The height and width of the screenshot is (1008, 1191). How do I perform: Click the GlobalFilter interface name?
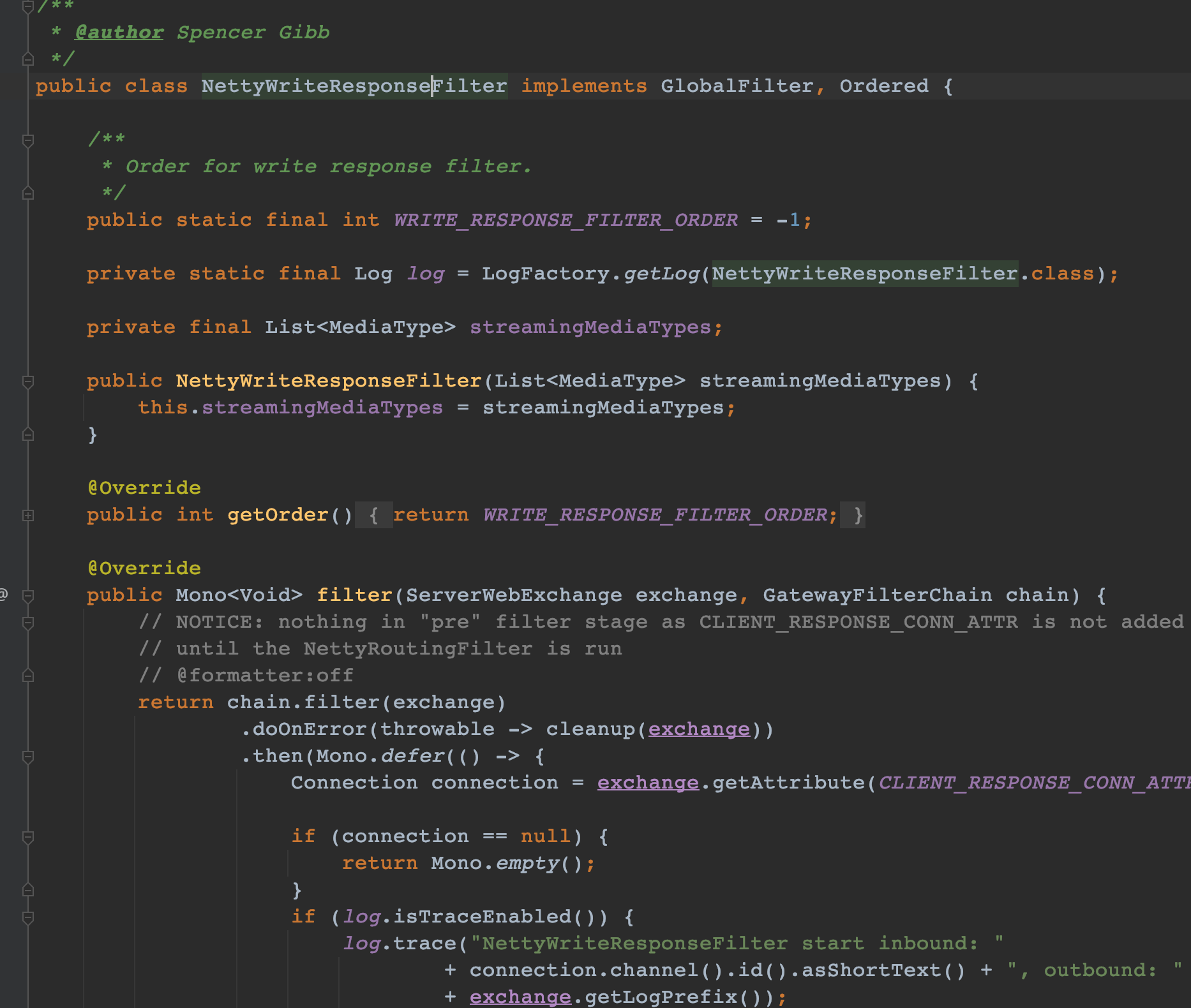[x=737, y=86]
